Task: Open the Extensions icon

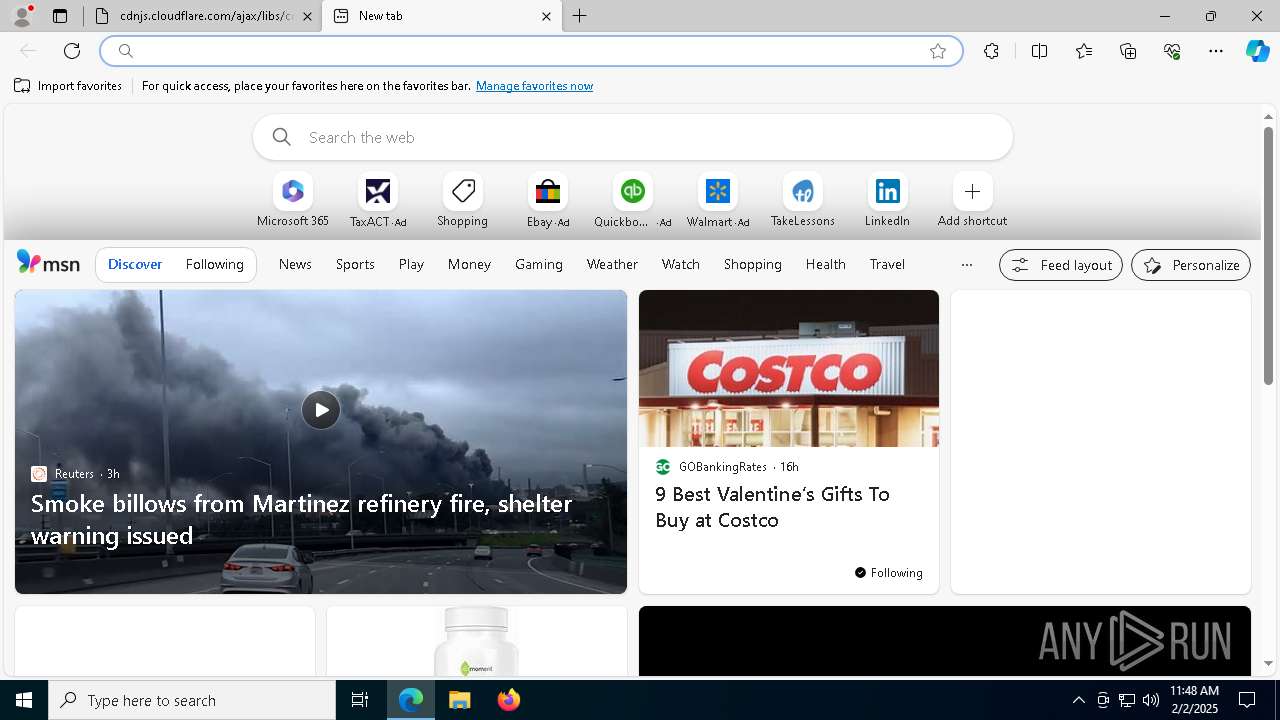Action: tap(991, 51)
